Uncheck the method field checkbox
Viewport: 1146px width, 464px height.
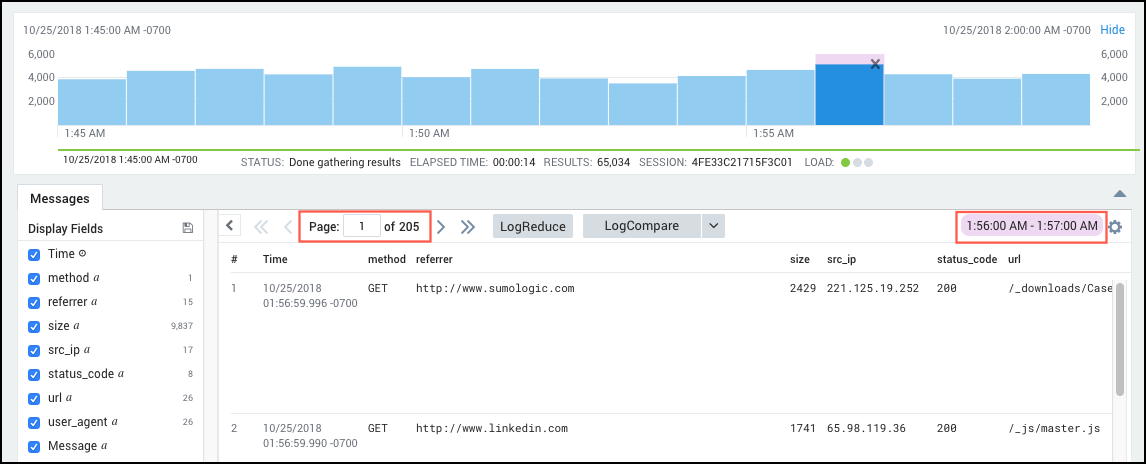[x=34, y=278]
